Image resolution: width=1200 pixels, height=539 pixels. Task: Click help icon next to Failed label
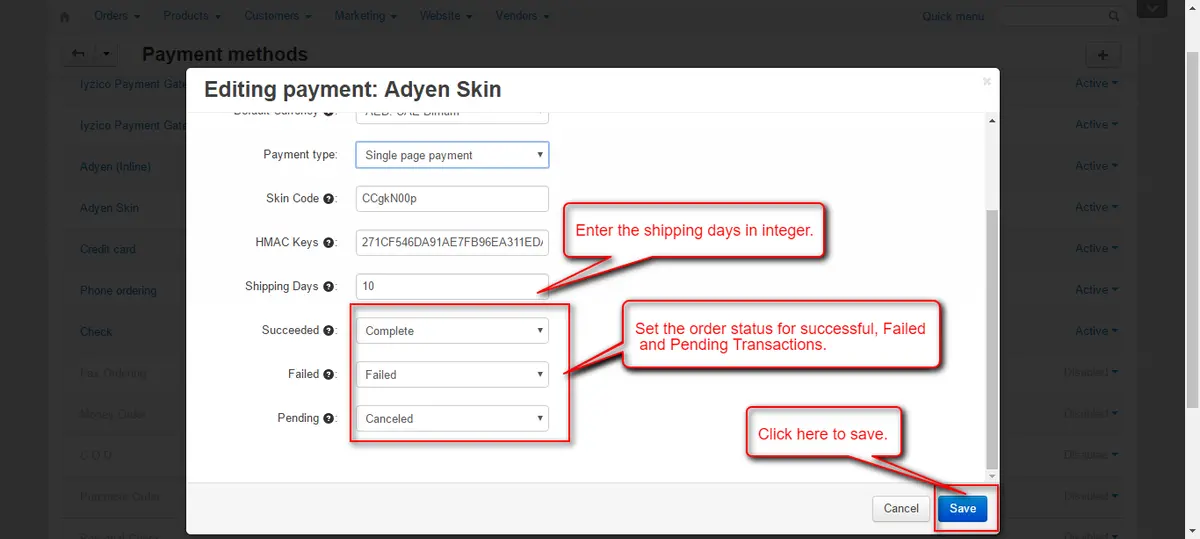click(328, 375)
